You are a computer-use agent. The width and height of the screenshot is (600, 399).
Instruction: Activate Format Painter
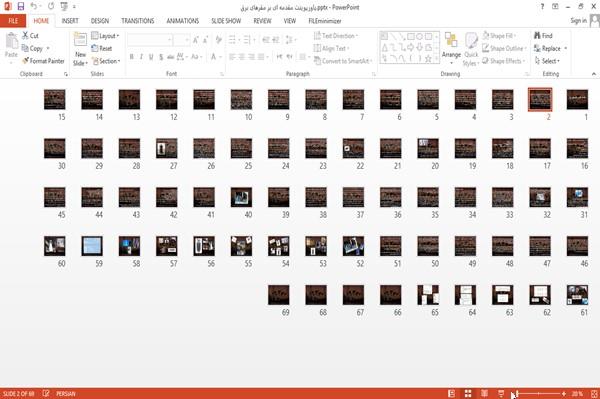click(x=43, y=61)
